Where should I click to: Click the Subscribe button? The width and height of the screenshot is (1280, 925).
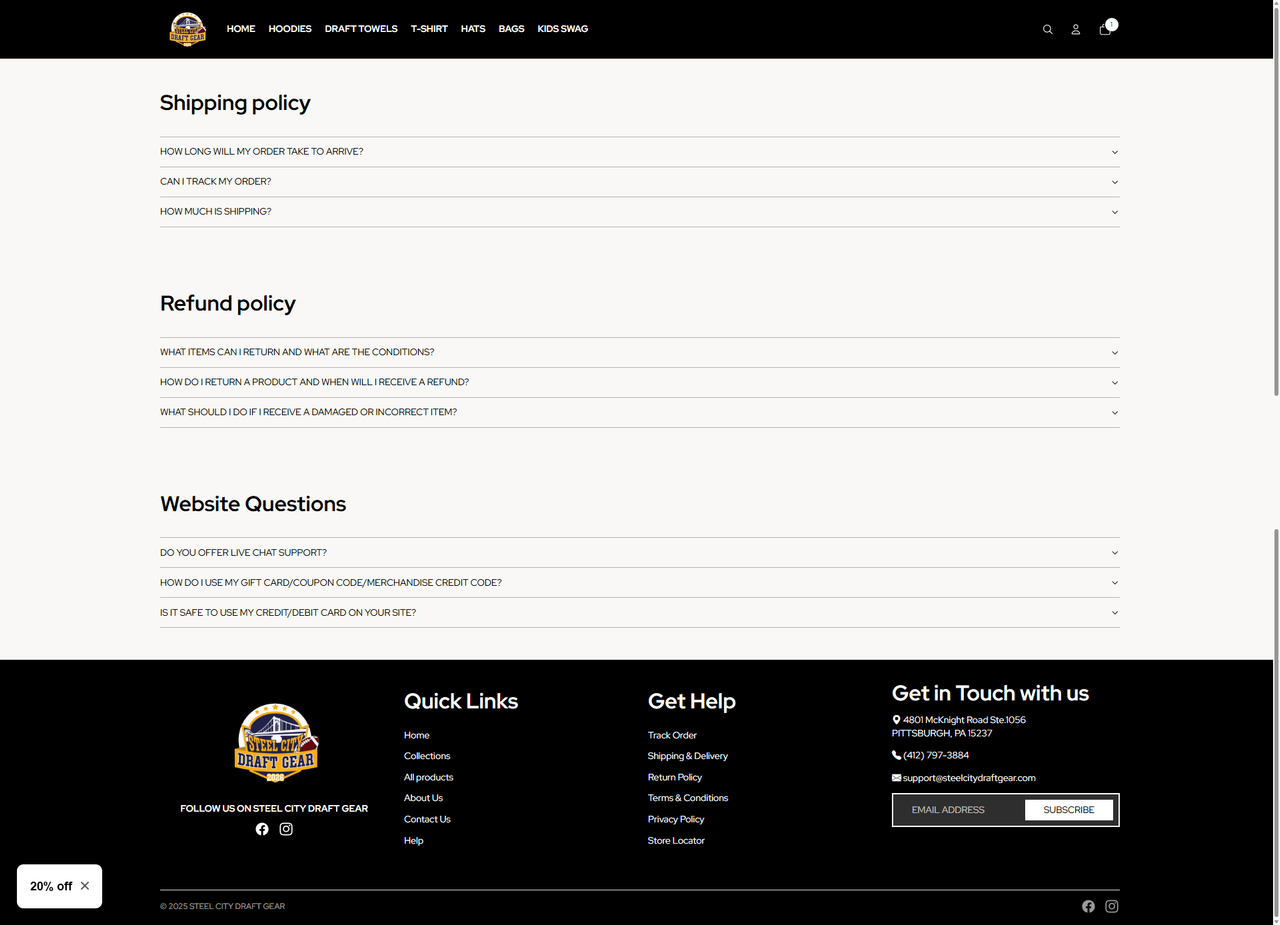coord(1068,810)
